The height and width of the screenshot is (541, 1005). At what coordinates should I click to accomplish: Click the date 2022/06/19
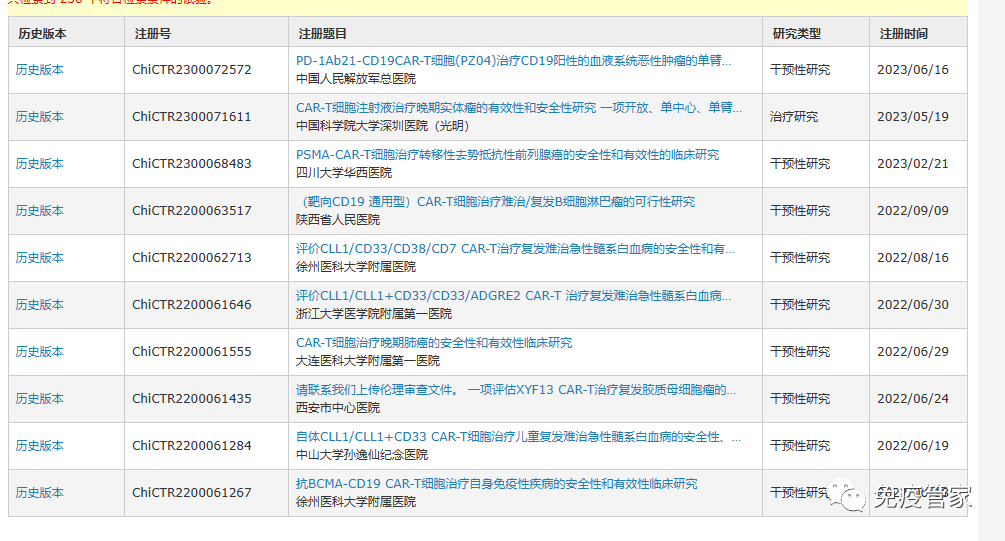[913, 445]
